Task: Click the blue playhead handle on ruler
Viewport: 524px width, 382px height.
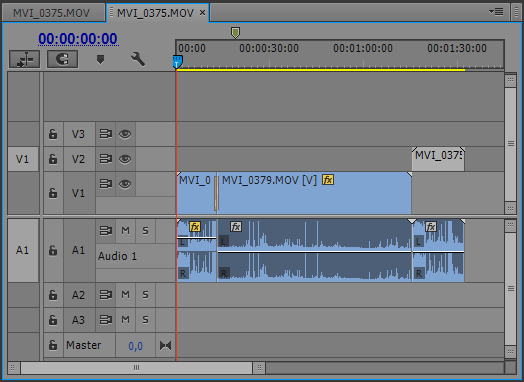Action: pos(177,62)
